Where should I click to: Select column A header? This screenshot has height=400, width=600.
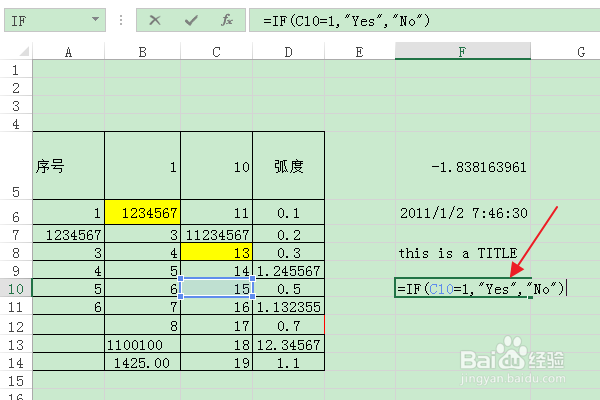(68, 52)
